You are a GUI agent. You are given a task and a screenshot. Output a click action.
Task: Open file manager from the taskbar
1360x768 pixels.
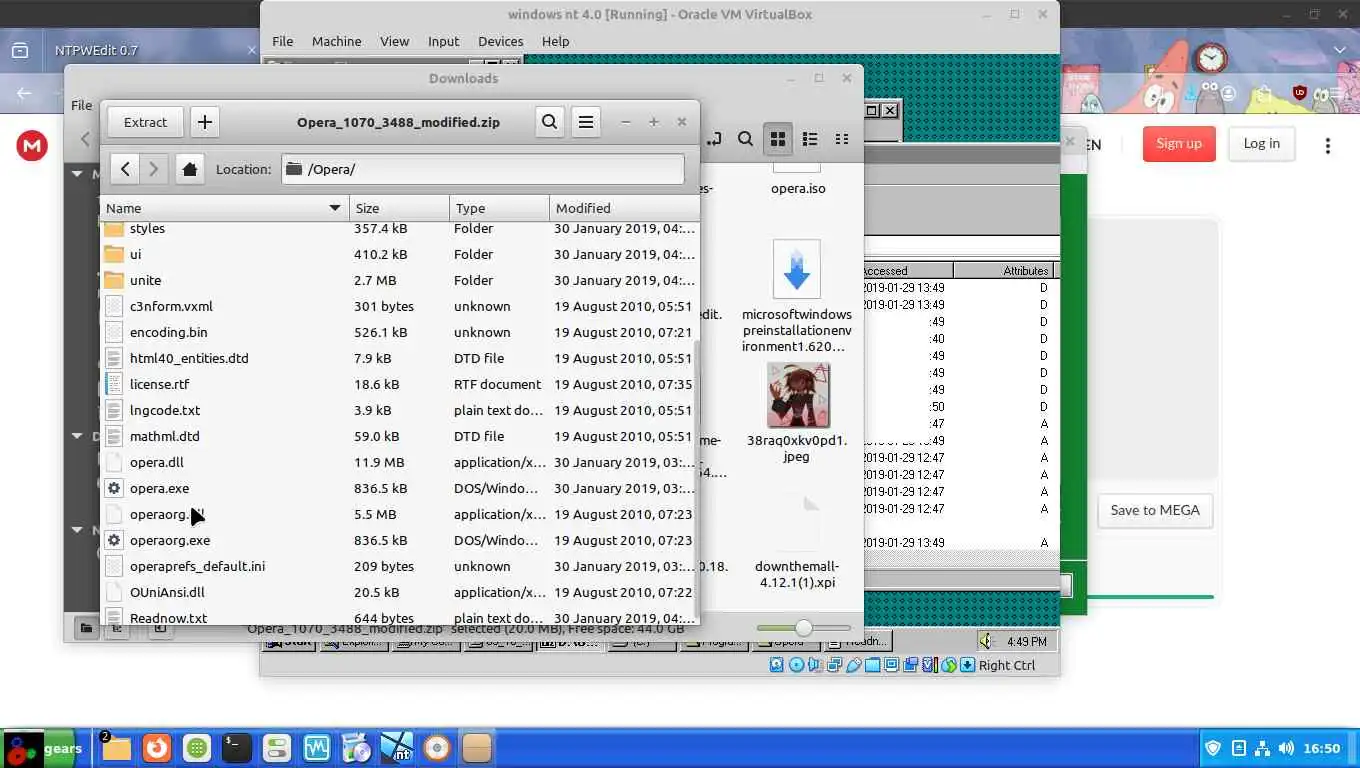116,748
